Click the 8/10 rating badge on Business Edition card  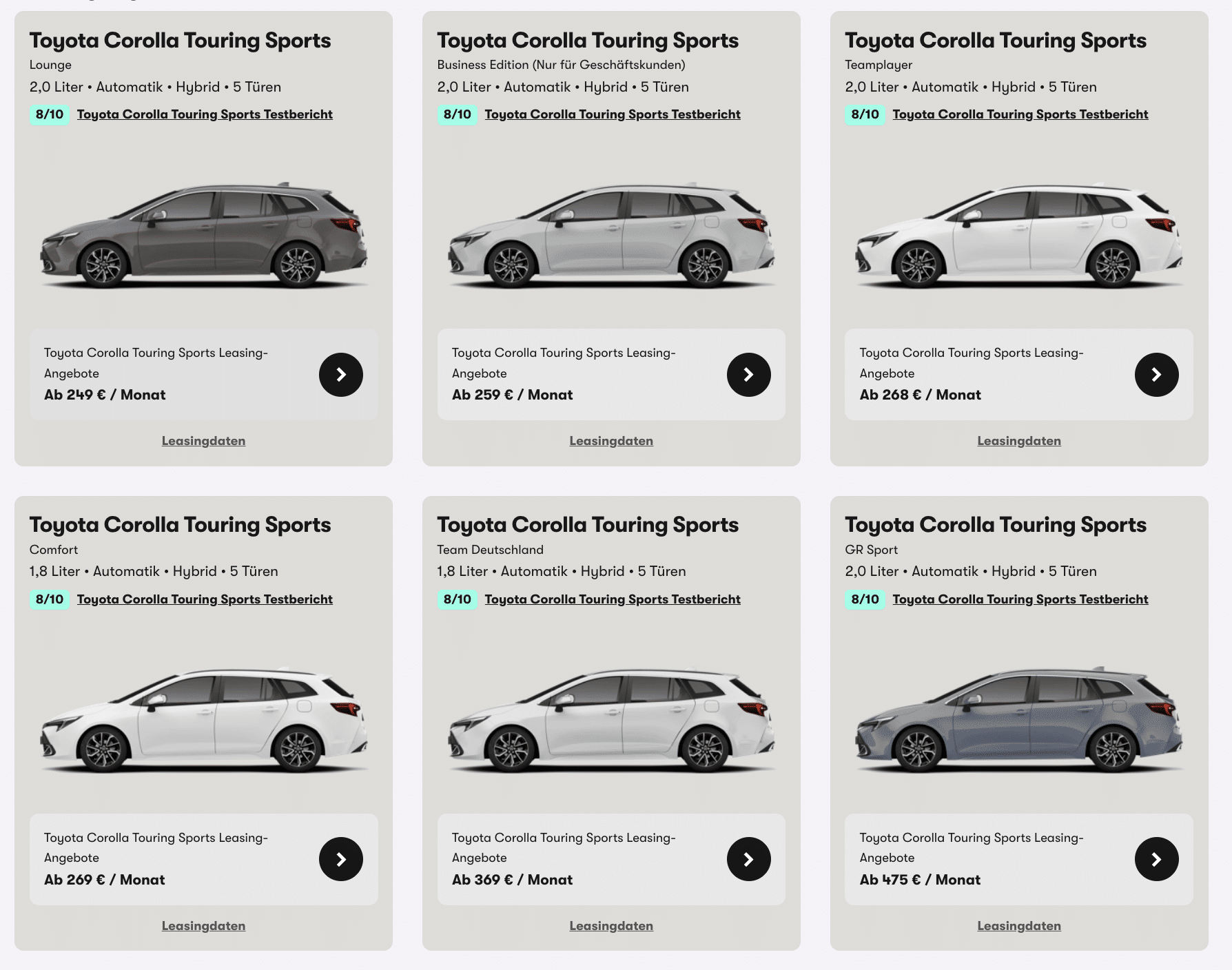[458, 114]
